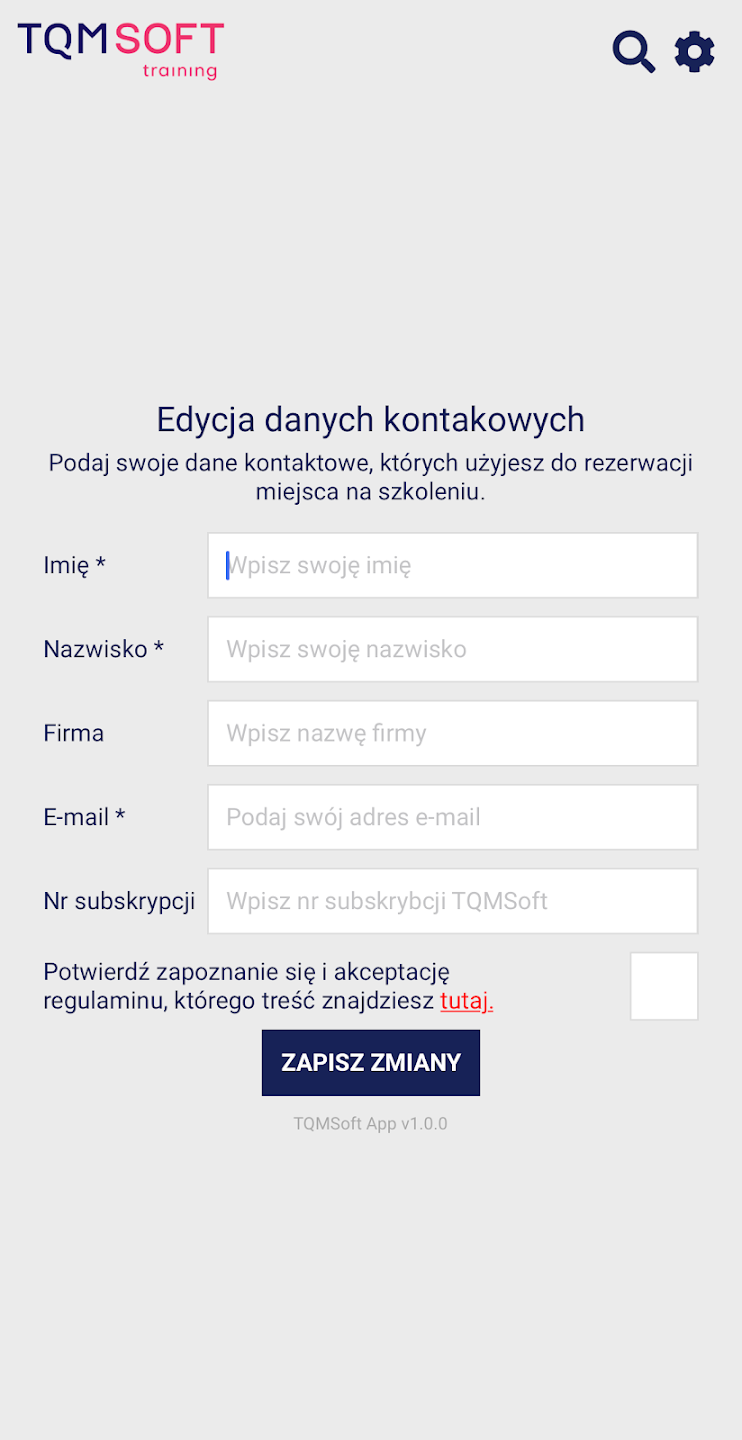This screenshot has width=742, height=1440.
Task: Click the 'Edycja danych kontakowych' heading
Action: (371, 419)
